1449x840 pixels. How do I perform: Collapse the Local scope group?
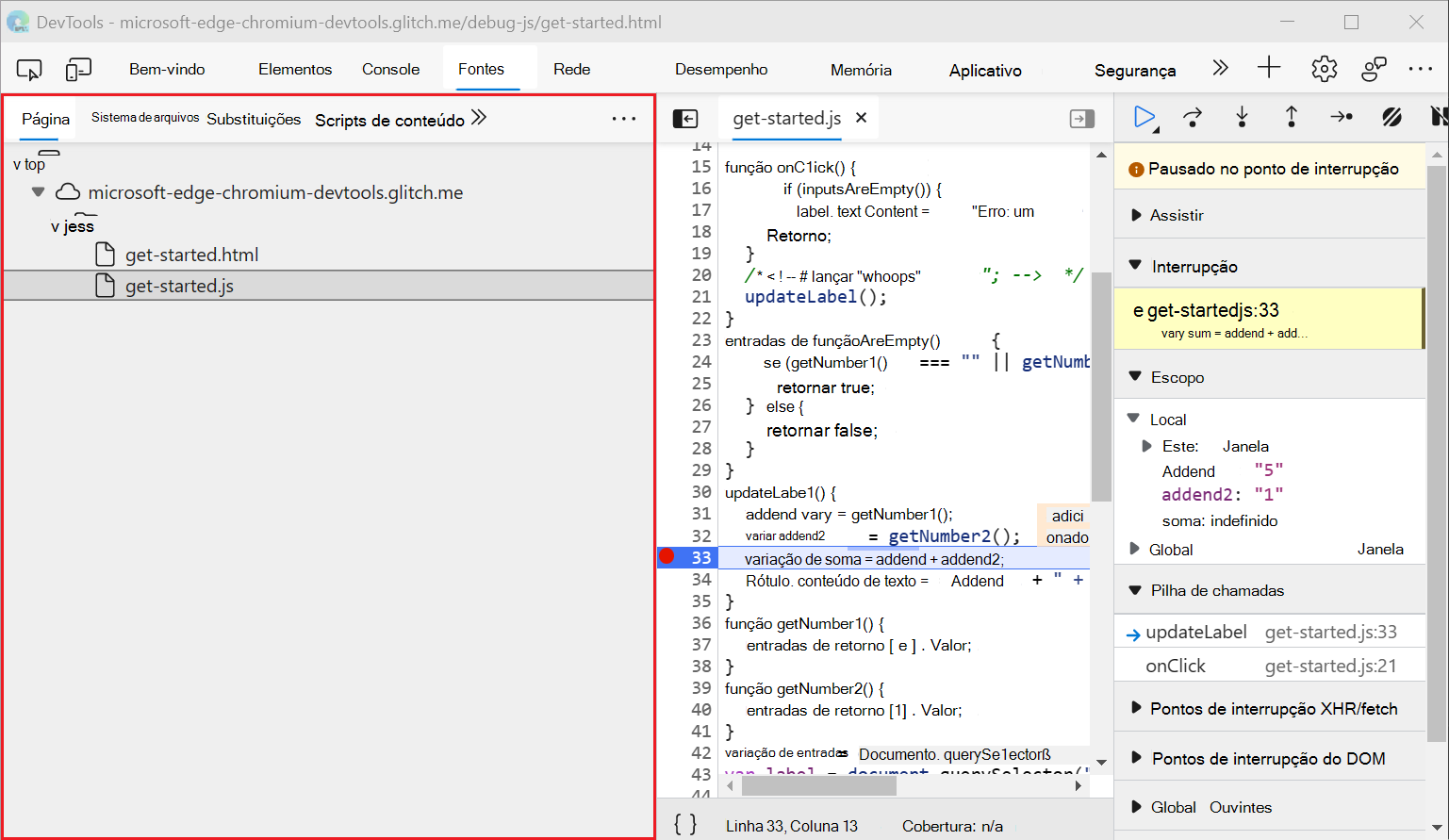pos(1133,419)
